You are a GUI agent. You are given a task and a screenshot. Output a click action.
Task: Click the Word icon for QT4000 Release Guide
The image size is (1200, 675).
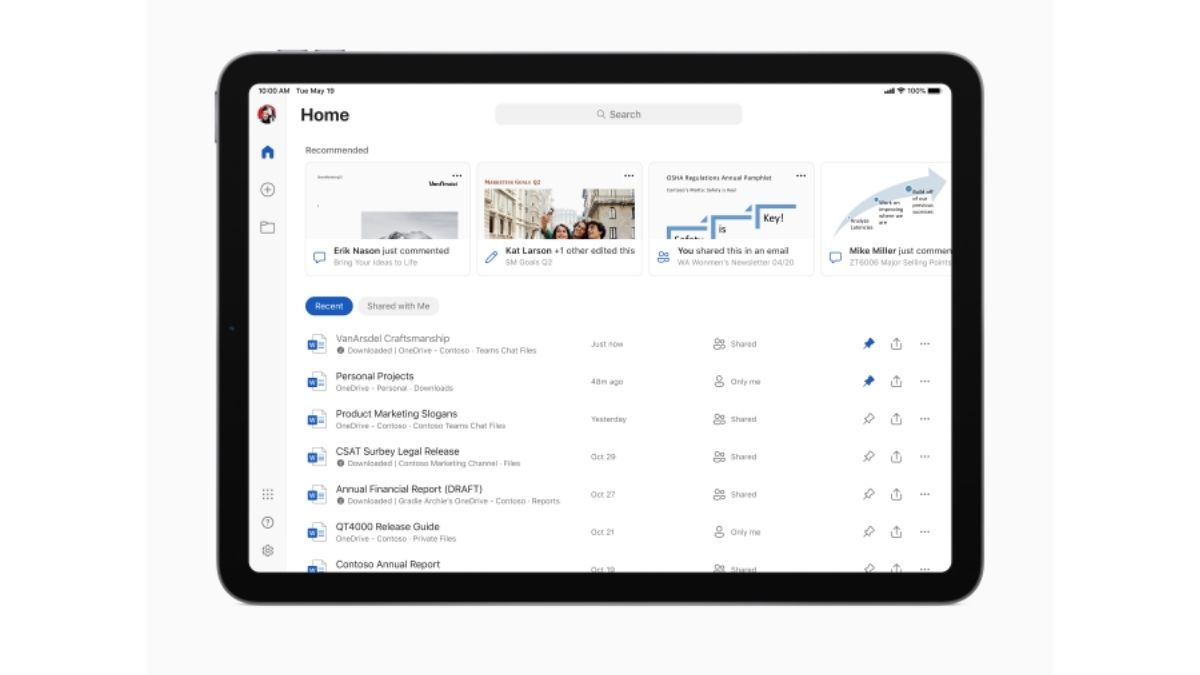point(317,532)
